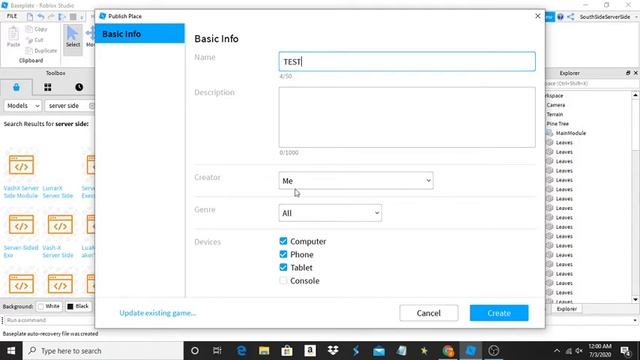Click the Name field containing TEST
Screen dimensions: 640x360
pyautogui.click(x=407, y=62)
